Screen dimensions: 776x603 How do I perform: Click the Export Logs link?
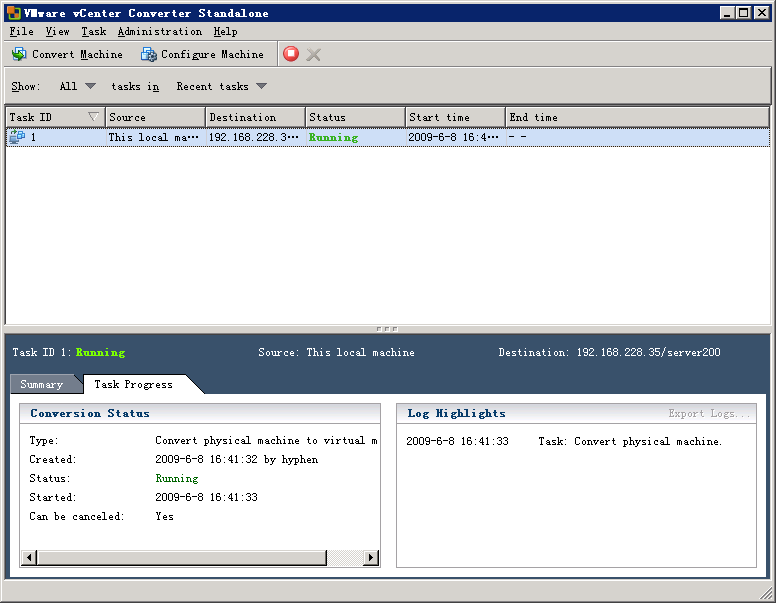click(709, 413)
